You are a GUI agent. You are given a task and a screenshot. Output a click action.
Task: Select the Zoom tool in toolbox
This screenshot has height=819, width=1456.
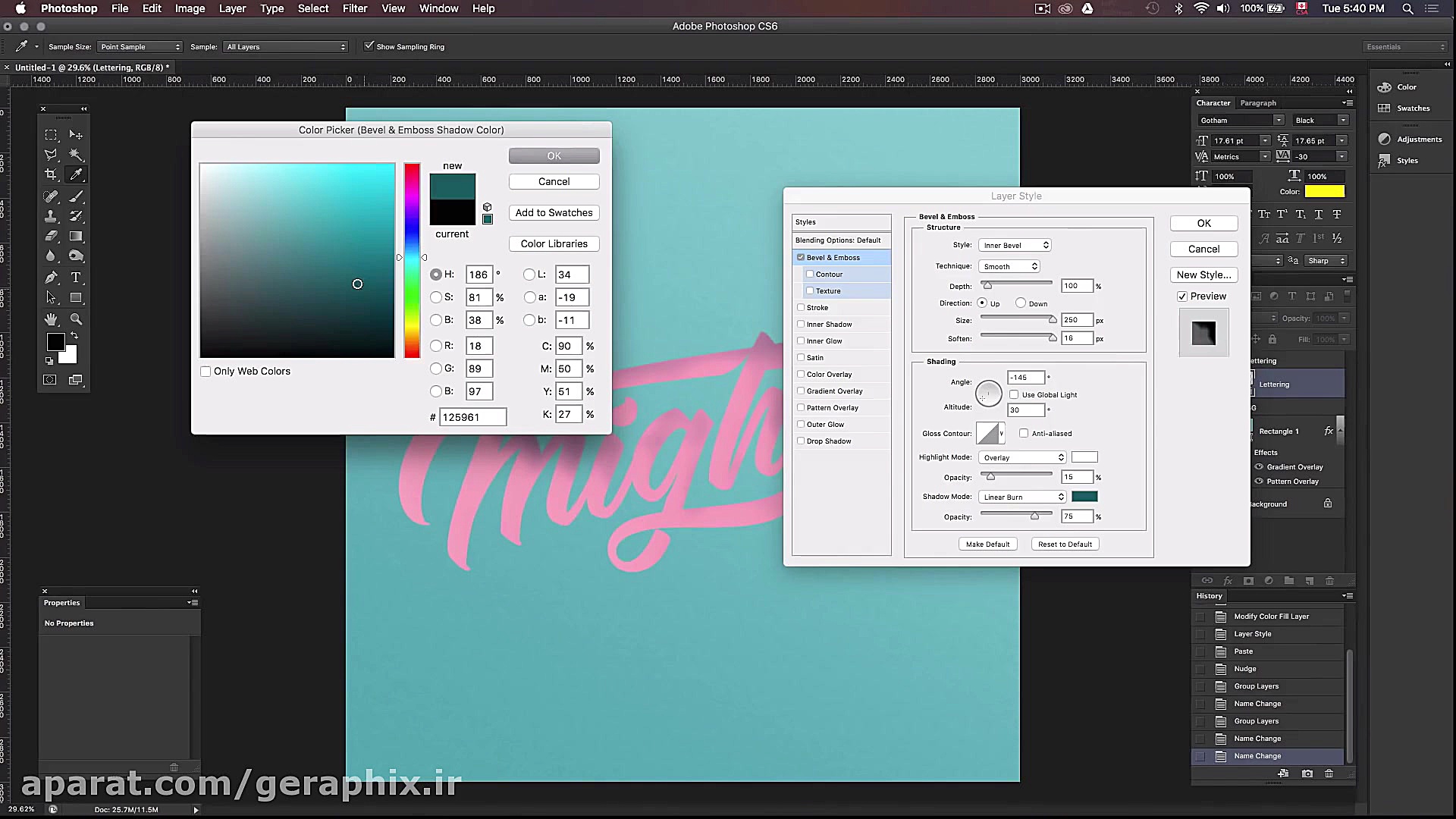pos(76,319)
